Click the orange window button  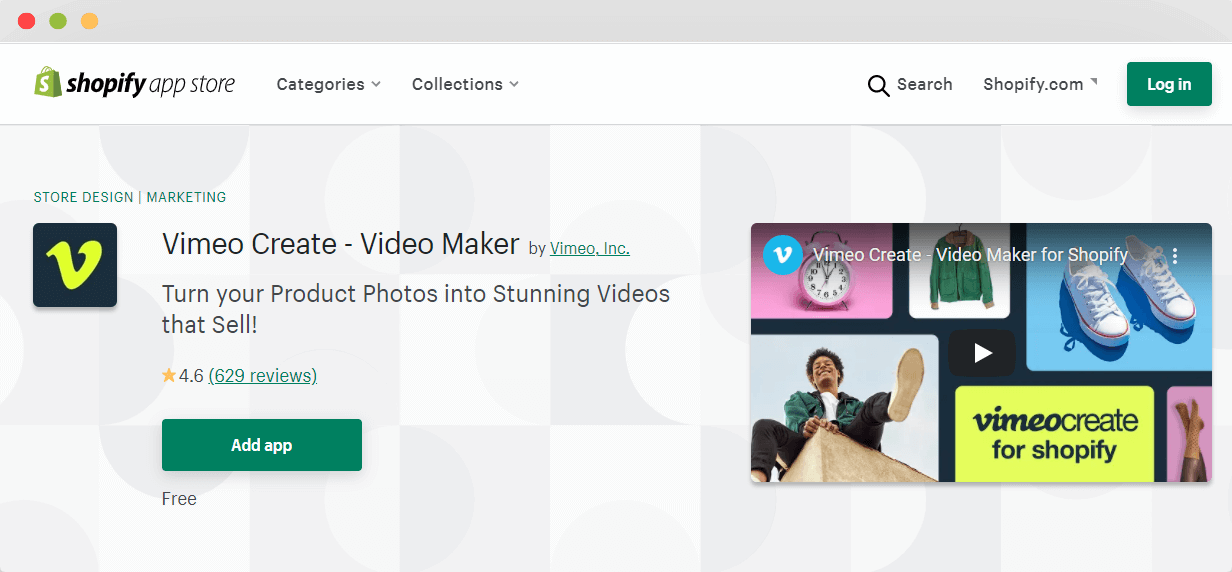(89, 21)
